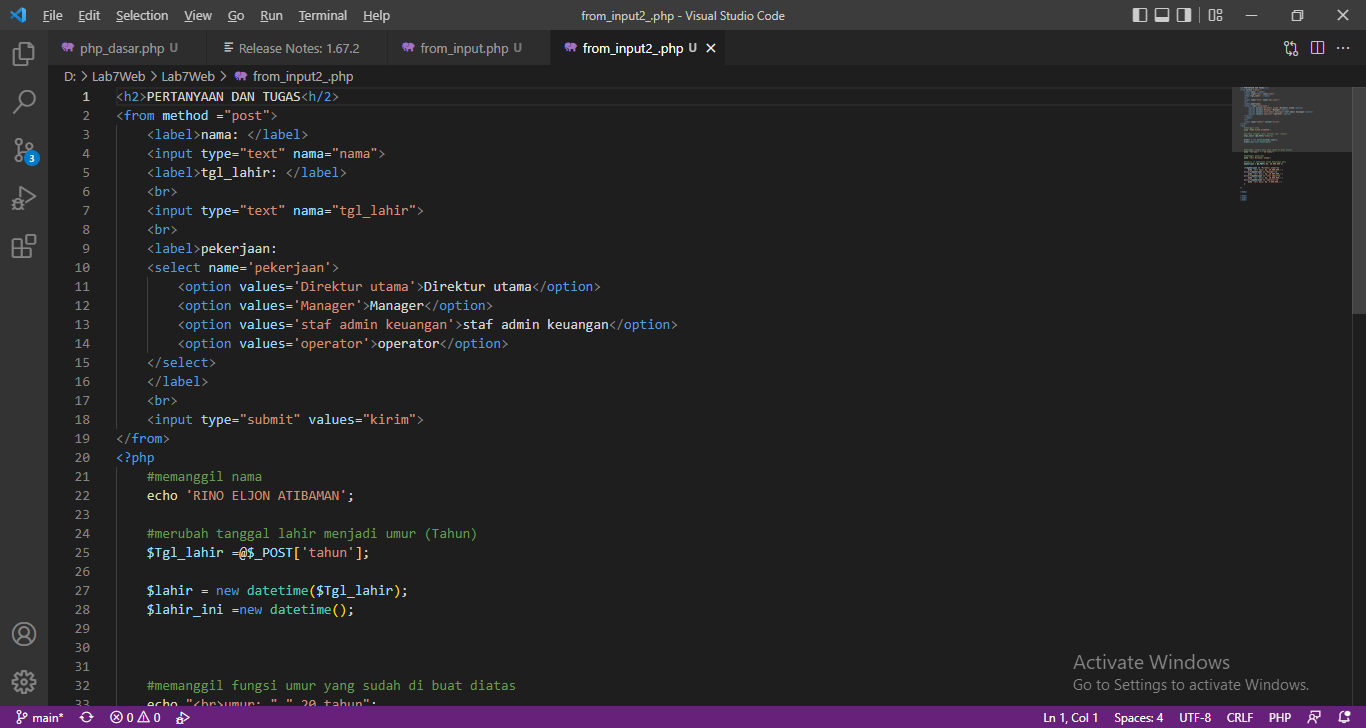
Task: Open errors and warnings problems indicator
Action: coord(135,718)
